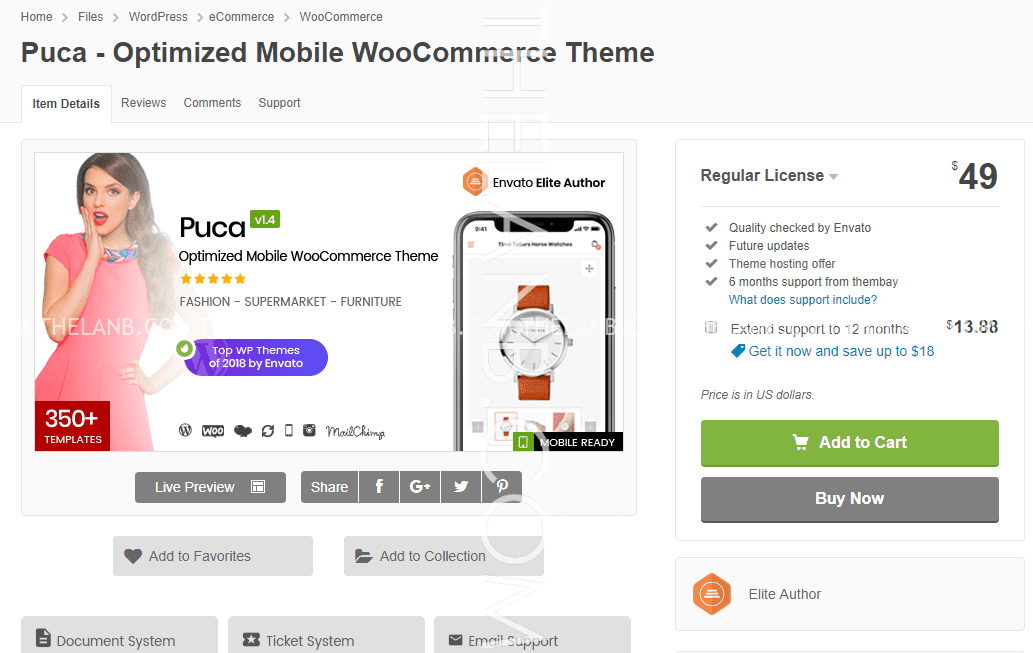Open the Live Preview button
The image size is (1033, 653).
210,487
